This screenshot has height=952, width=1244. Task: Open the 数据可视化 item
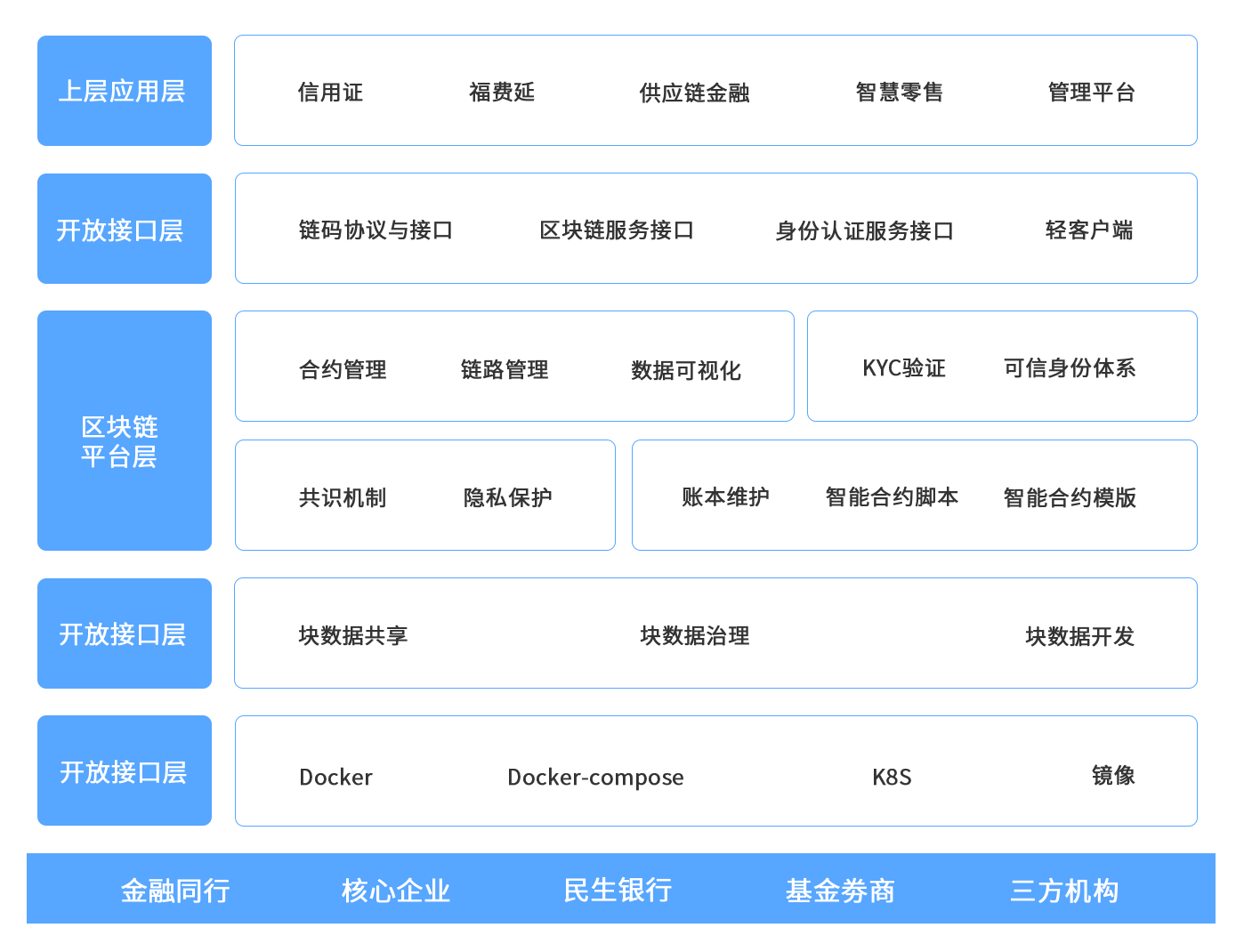click(685, 369)
